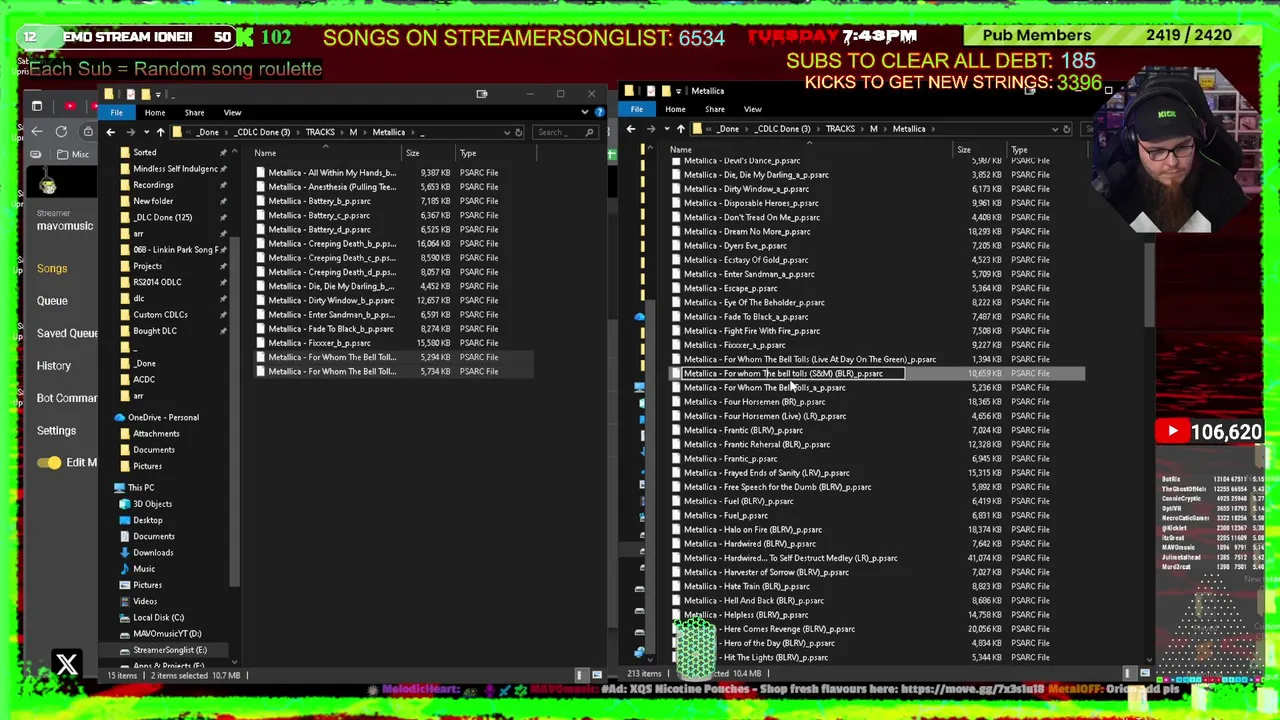1280x720 pixels.
Task: Open Settings in StreamerSonglist sidebar
Action: pos(56,430)
